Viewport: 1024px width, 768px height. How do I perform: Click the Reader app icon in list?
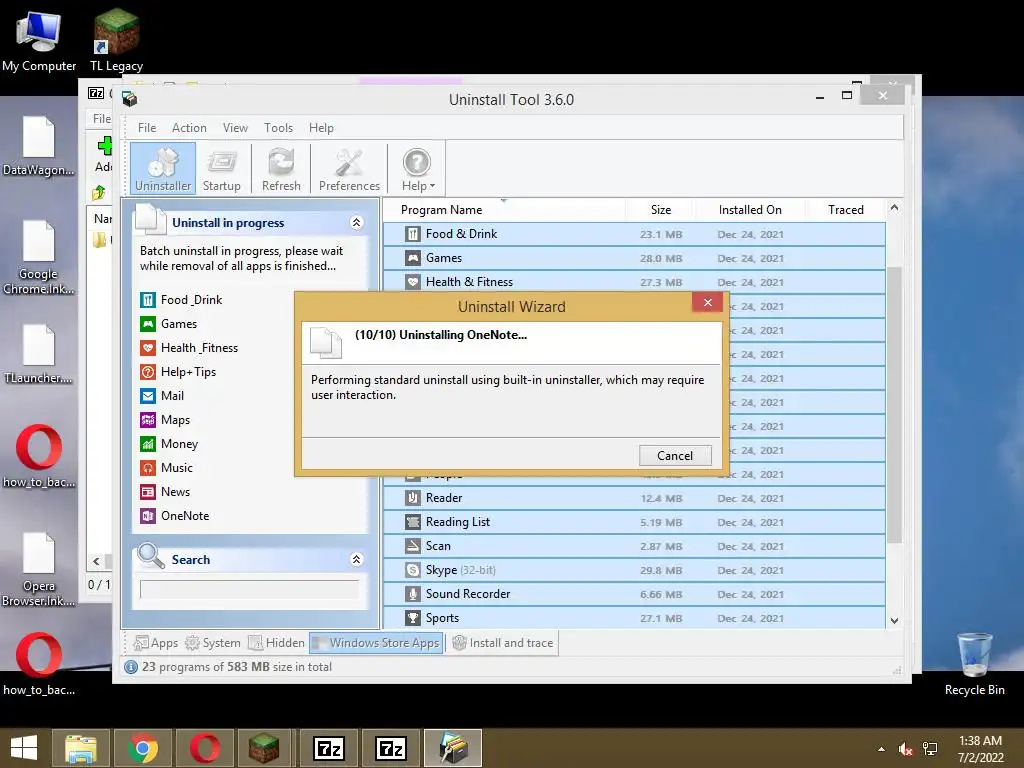coord(413,498)
